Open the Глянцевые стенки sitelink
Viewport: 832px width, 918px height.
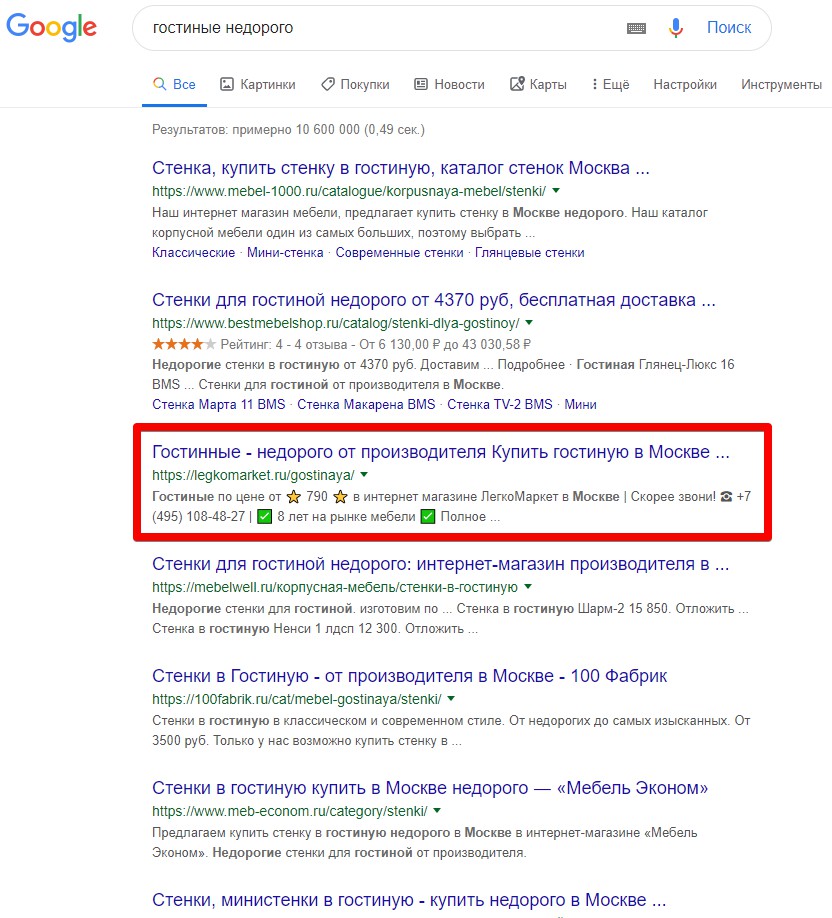pos(529,252)
